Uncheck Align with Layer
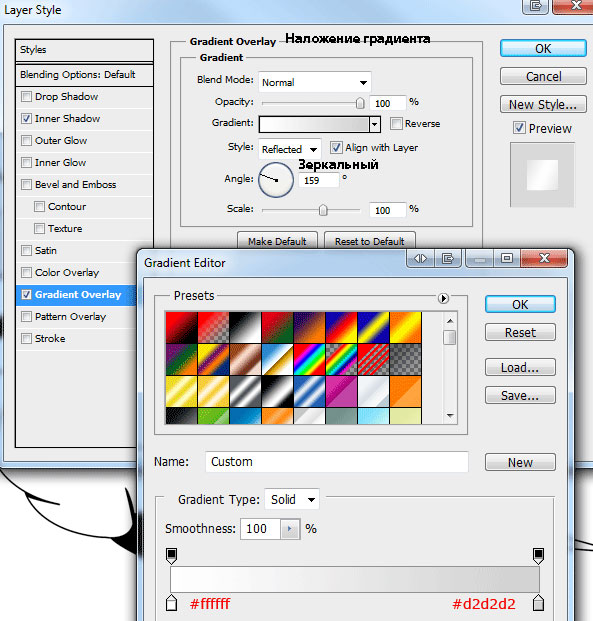This screenshot has height=621, width=593. click(336, 148)
